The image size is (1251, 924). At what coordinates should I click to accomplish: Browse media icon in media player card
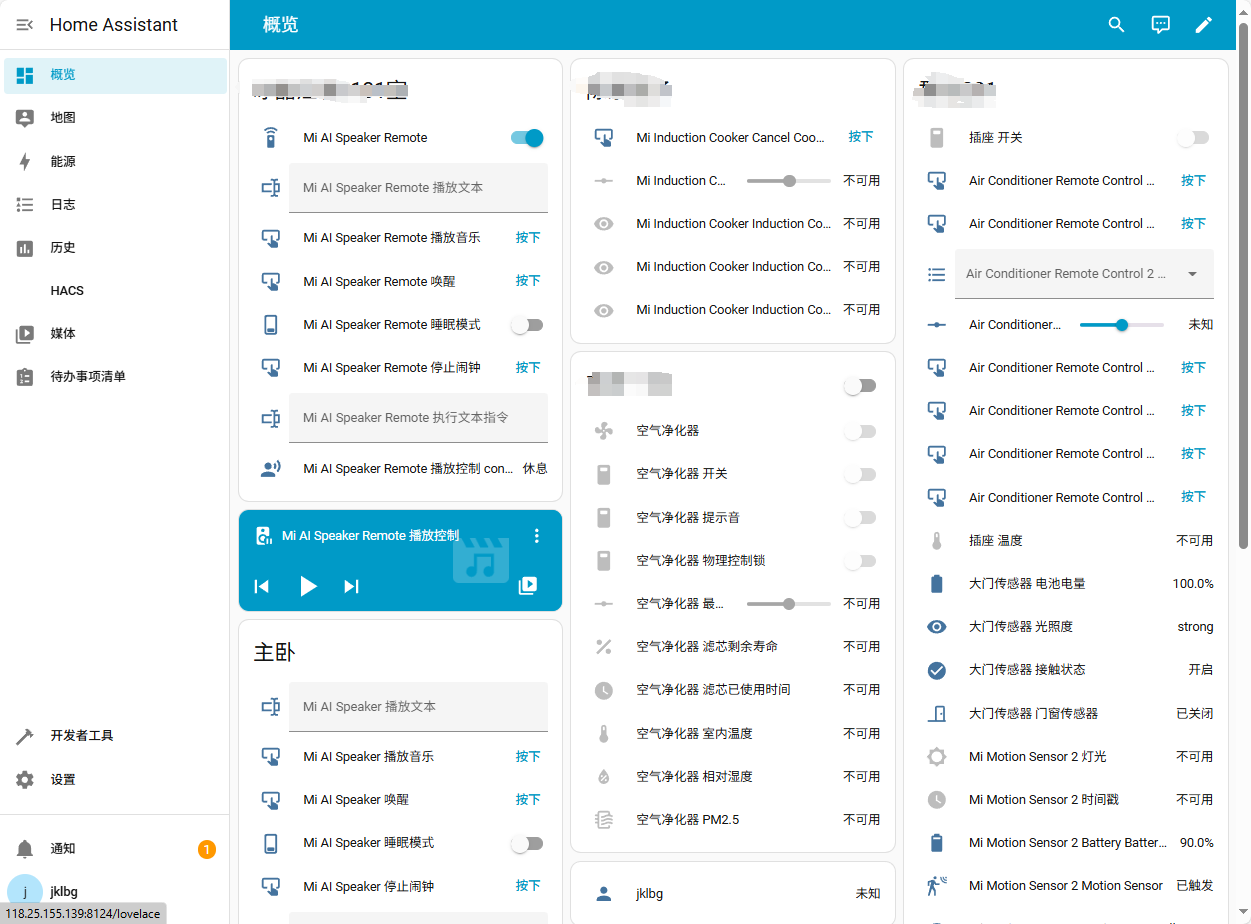528,586
